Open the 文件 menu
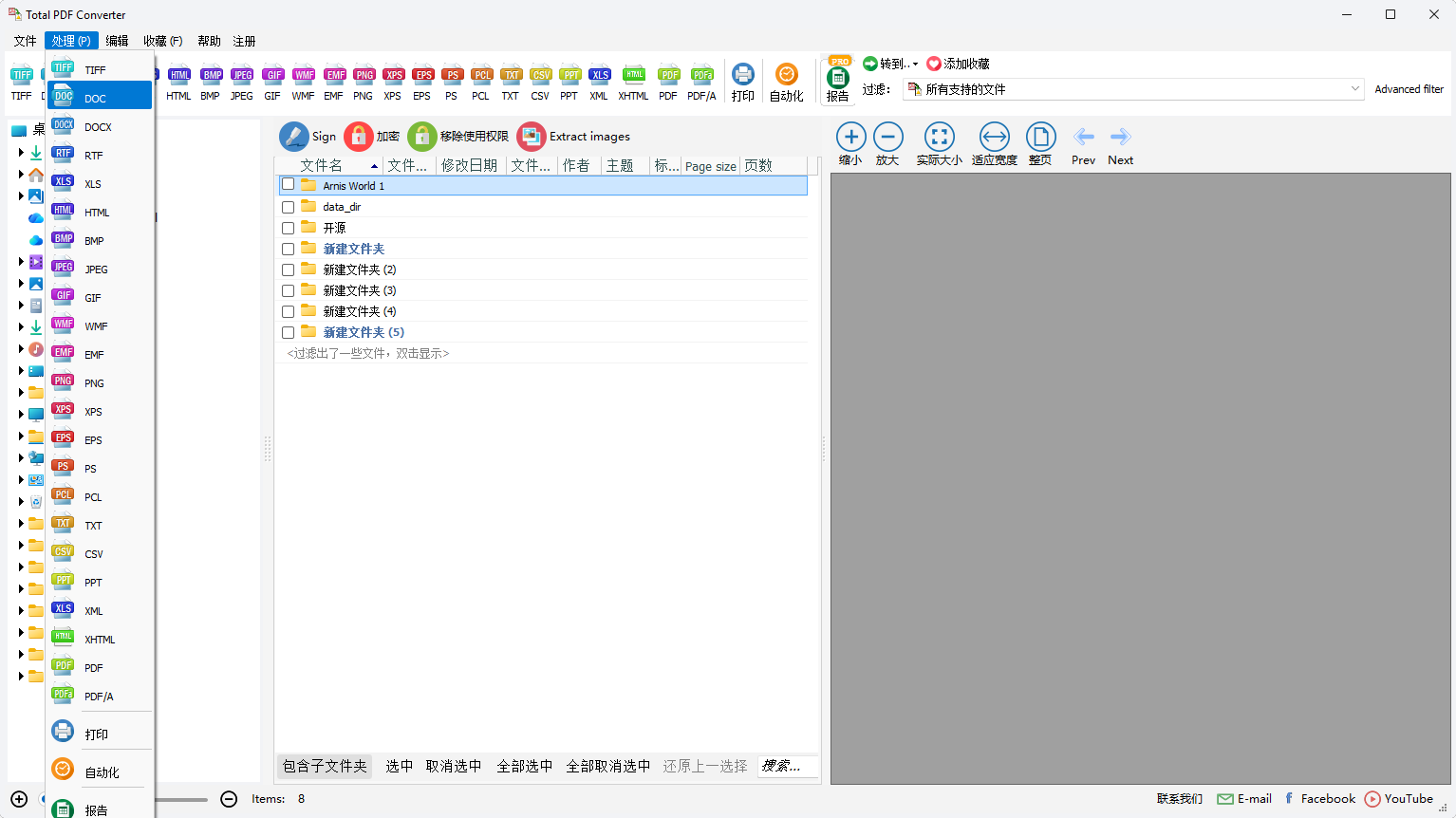Image resolution: width=1456 pixels, height=818 pixels. (x=25, y=41)
